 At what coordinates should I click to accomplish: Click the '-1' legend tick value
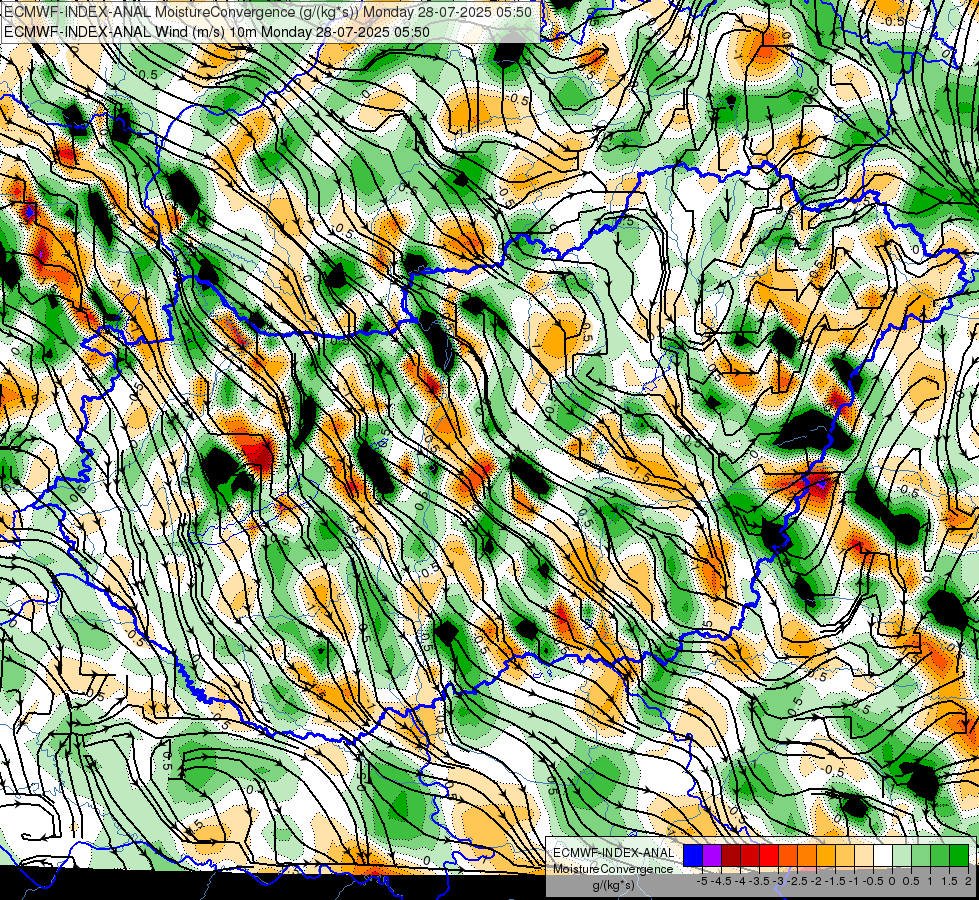click(854, 881)
